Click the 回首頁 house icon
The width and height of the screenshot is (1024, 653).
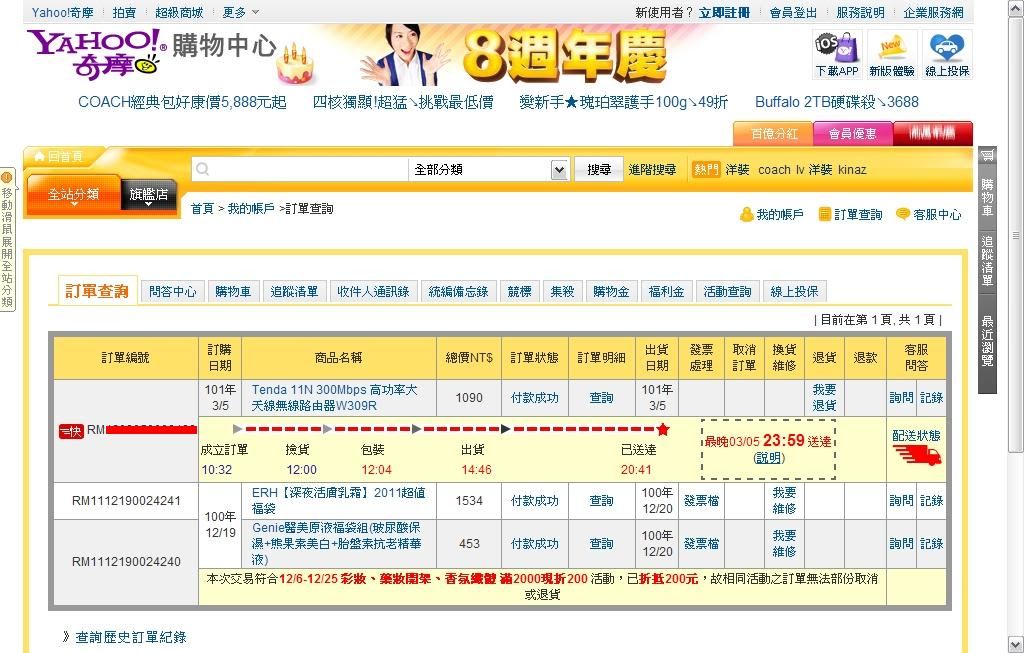coord(39,157)
